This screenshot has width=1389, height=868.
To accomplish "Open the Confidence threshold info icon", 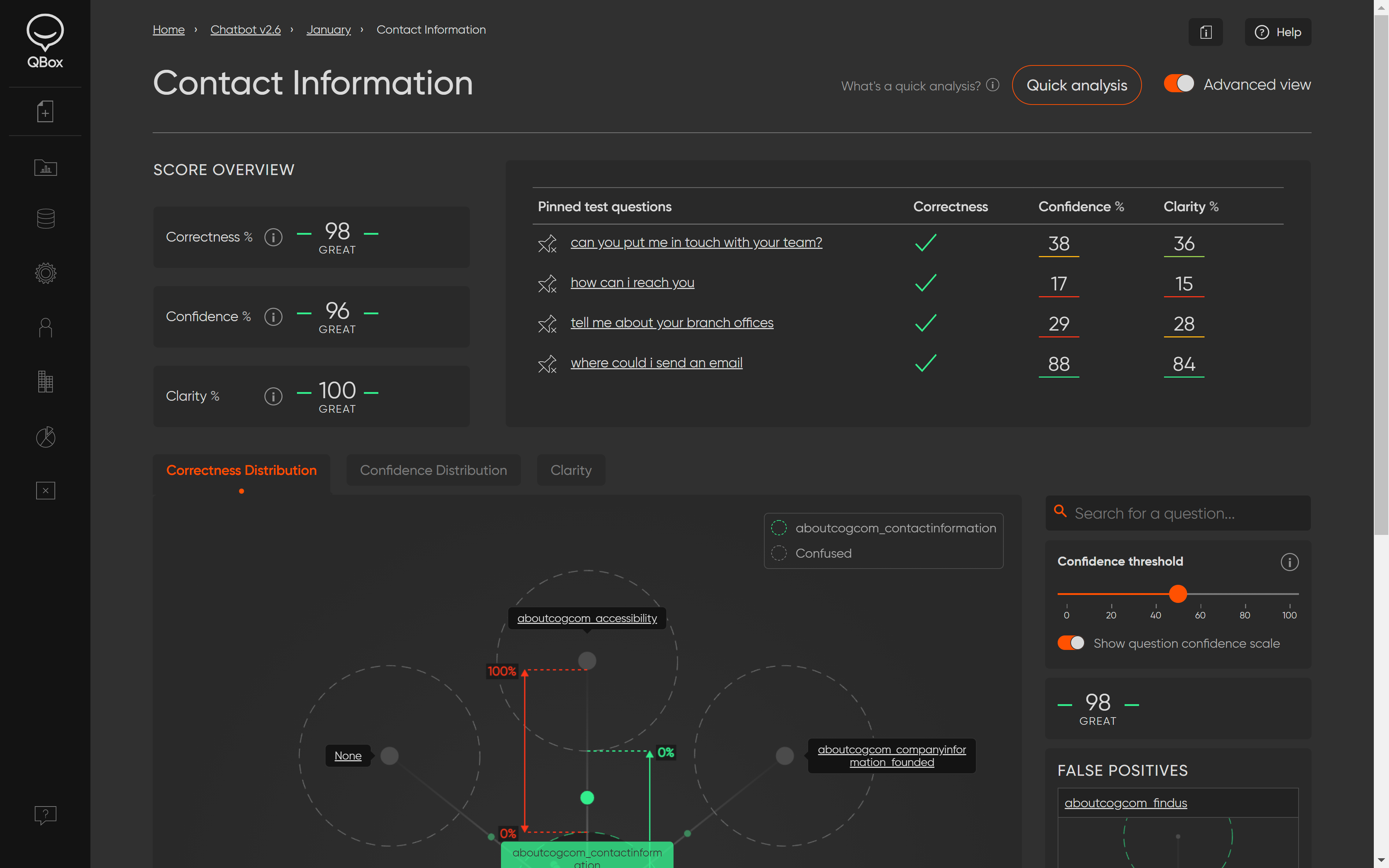I will (x=1289, y=562).
